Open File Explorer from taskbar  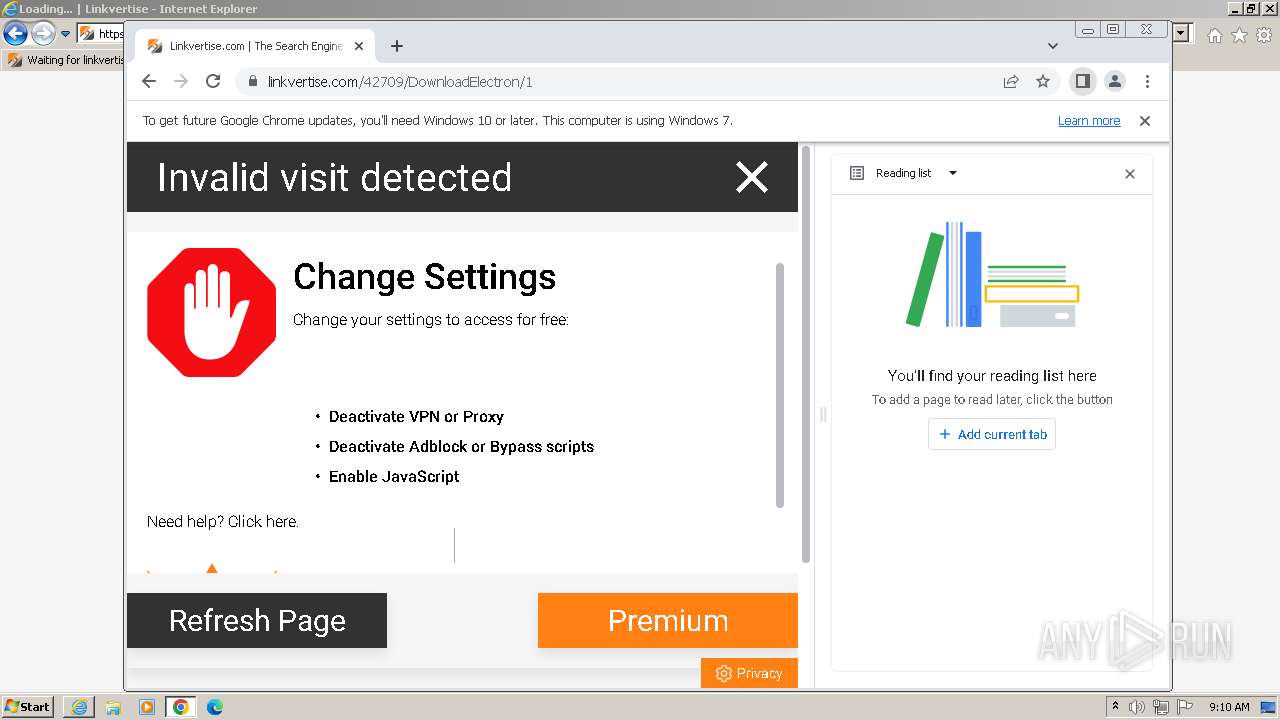click(x=113, y=707)
